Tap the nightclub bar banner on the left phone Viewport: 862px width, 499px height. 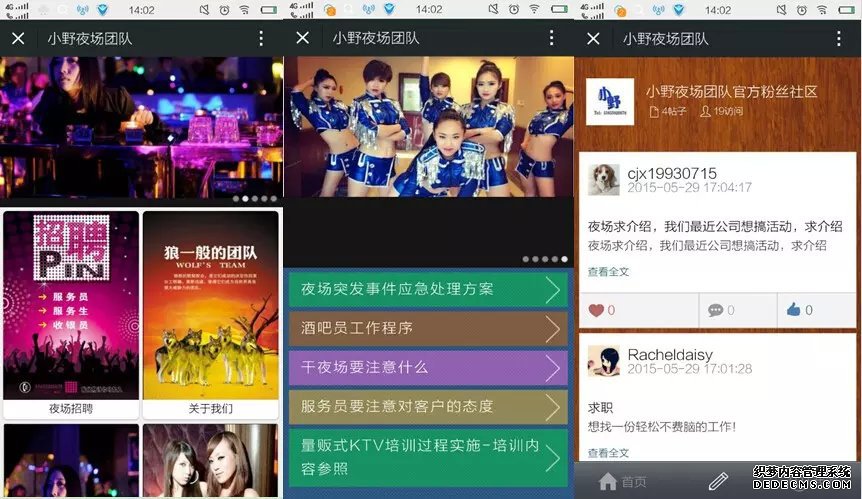pyautogui.click(x=141, y=127)
